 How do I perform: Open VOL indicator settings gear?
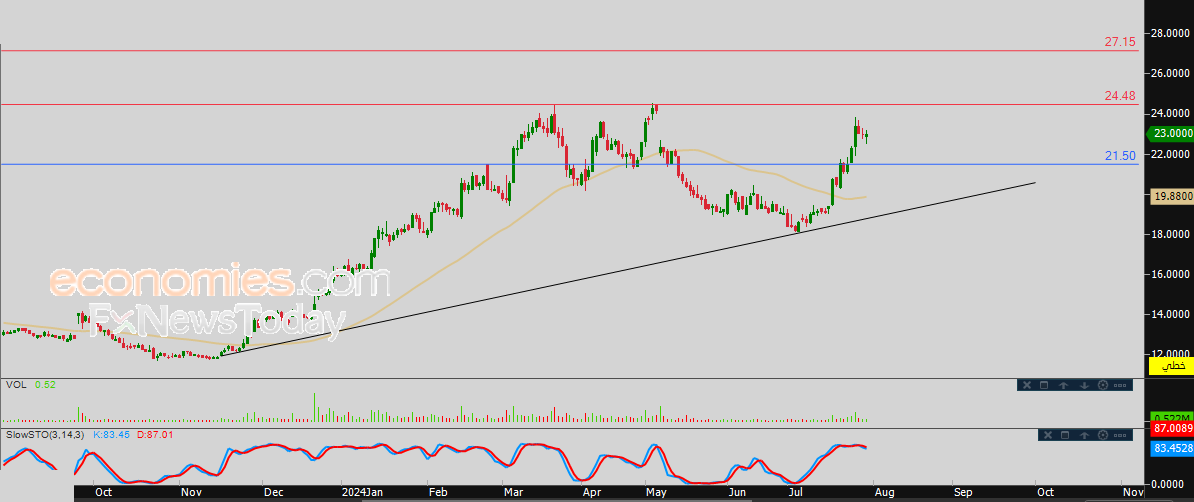tap(1103, 385)
